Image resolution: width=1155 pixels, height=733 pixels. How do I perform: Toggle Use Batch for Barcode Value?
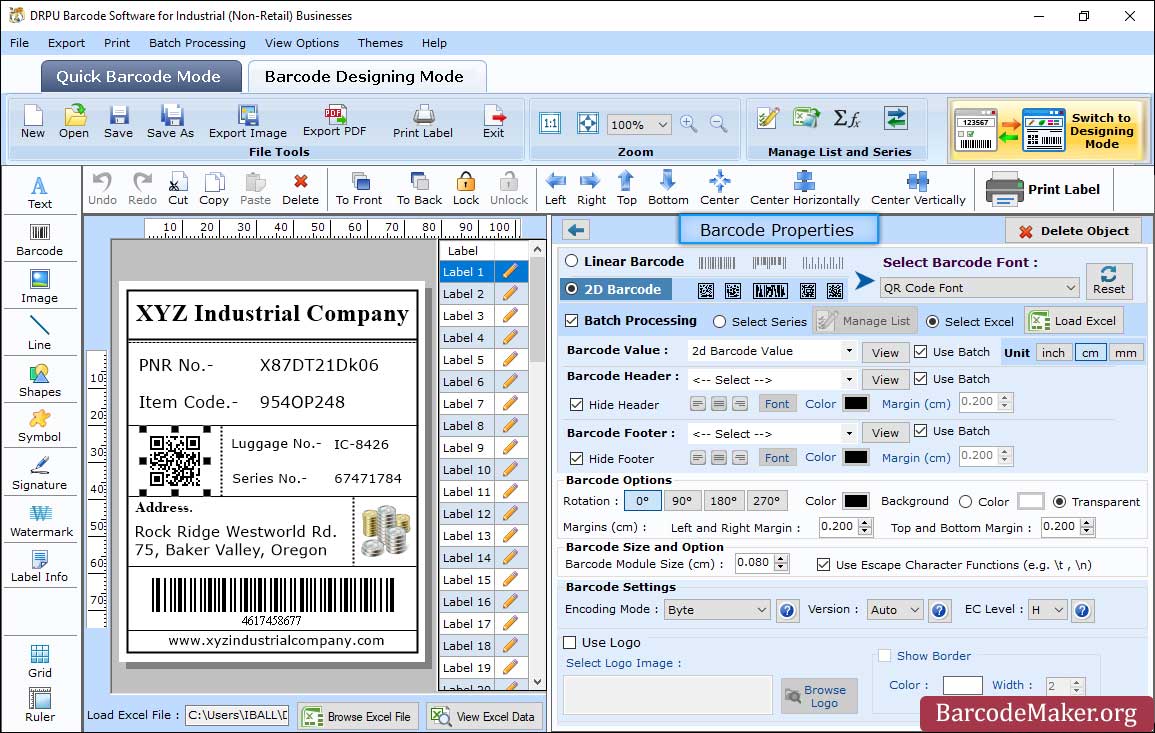921,351
